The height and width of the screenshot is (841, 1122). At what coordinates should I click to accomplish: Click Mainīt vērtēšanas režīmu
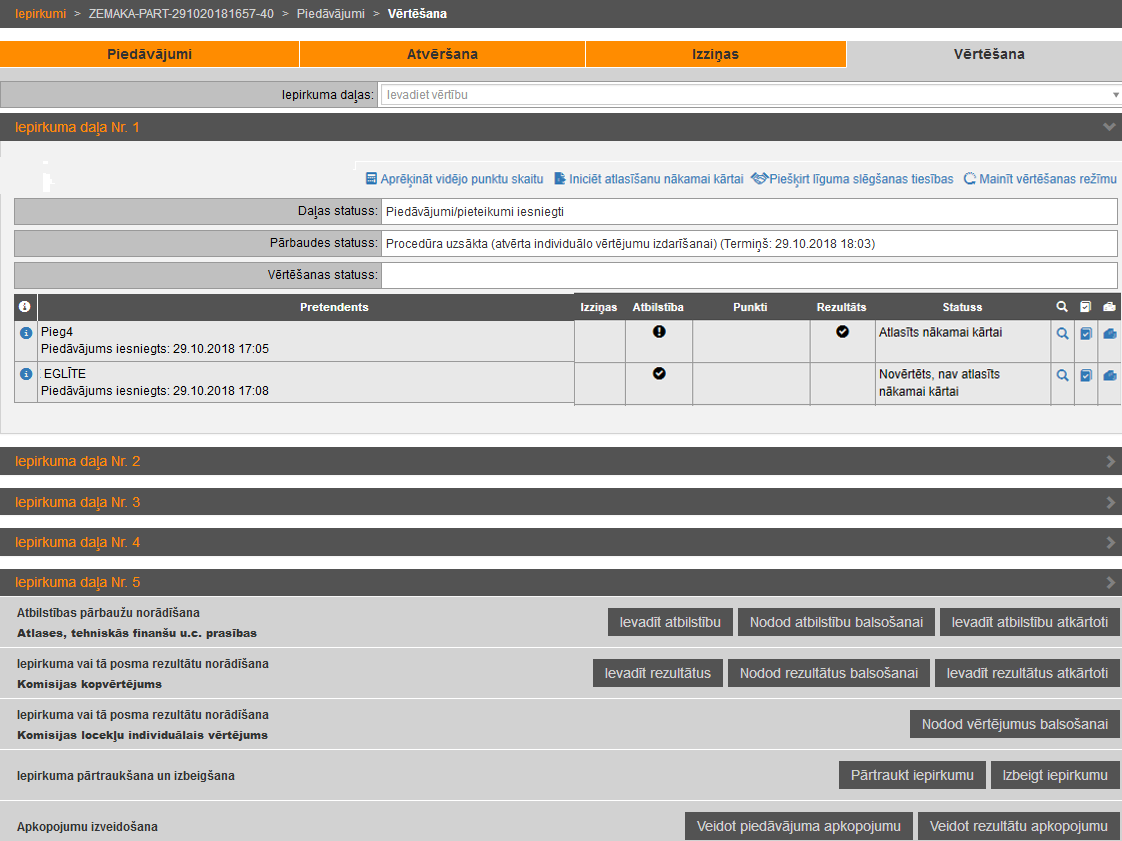pyautogui.click(x=1040, y=179)
